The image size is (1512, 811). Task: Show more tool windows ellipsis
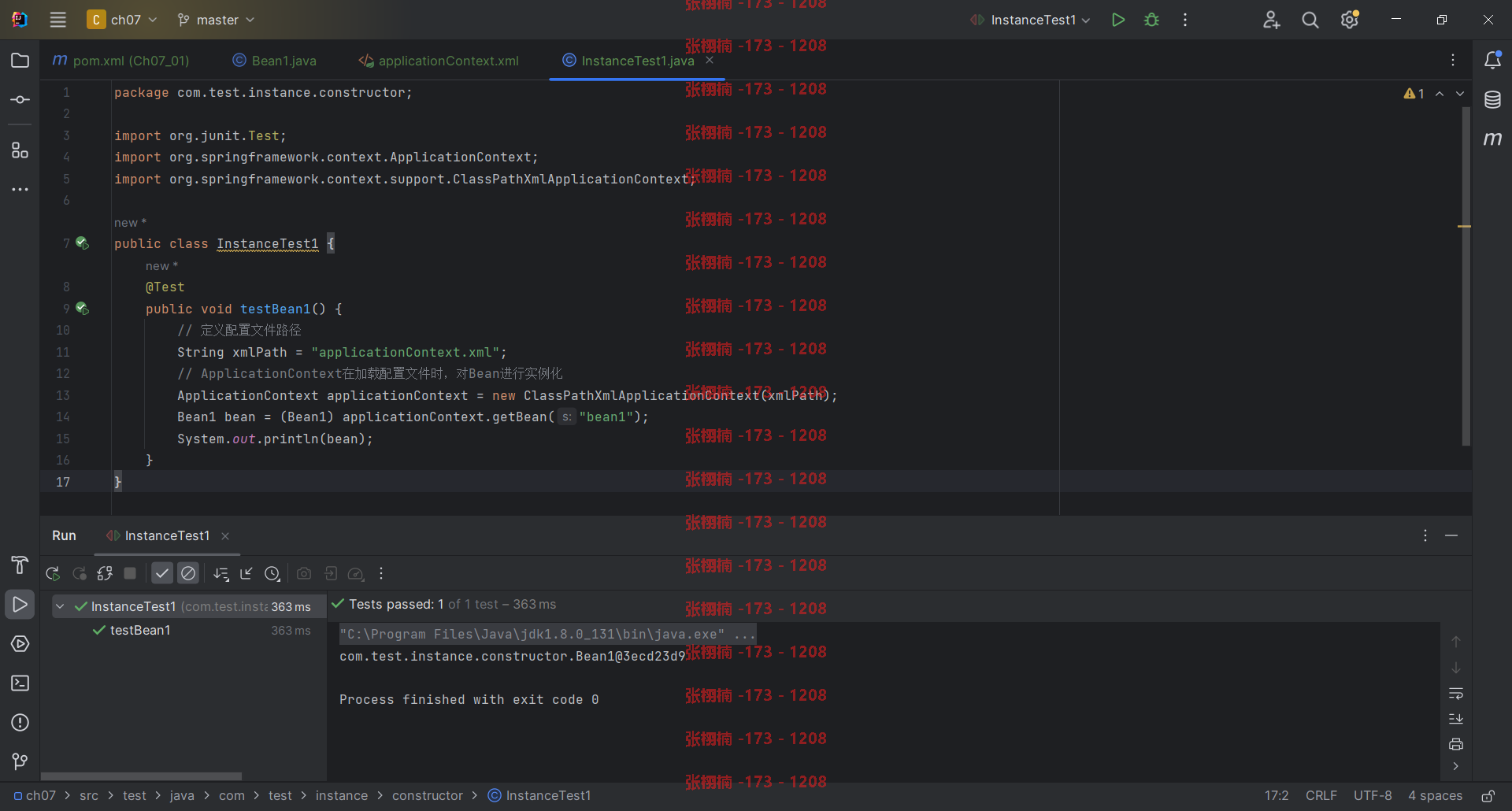point(20,189)
